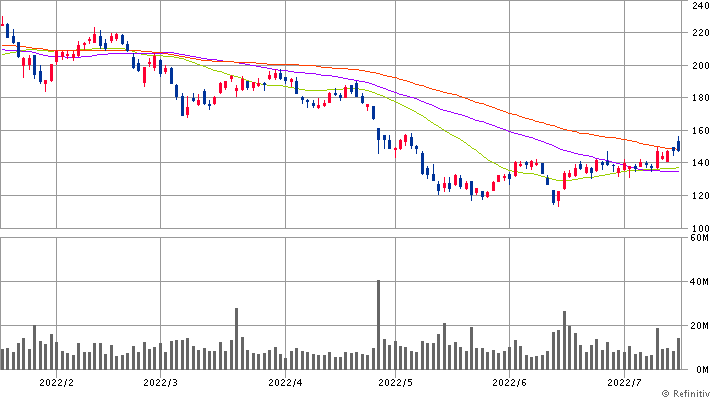Select the 160 price level label

(700, 131)
